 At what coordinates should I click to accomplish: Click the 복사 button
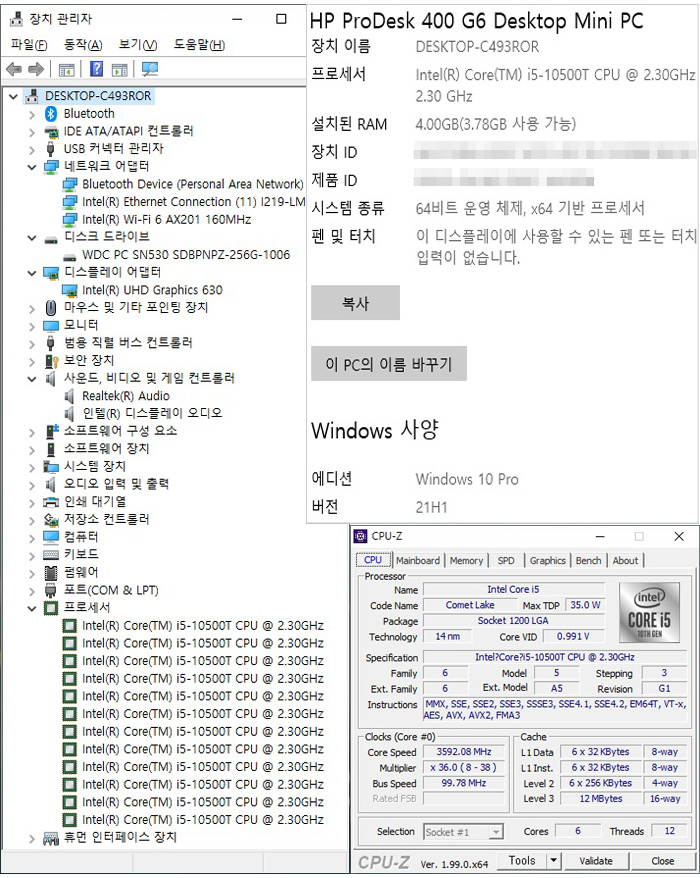click(x=356, y=303)
